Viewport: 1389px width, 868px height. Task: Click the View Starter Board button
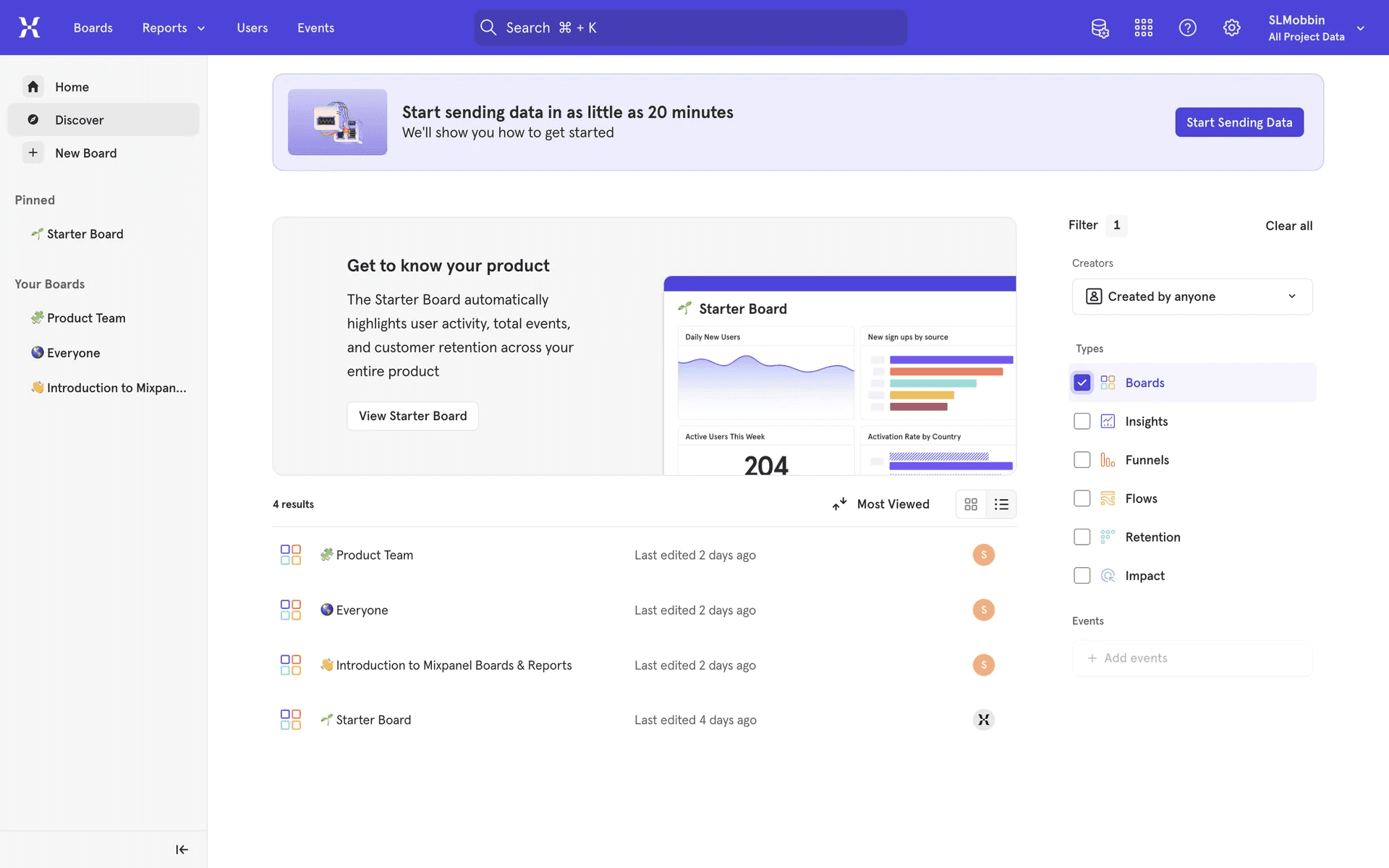coord(412,416)
